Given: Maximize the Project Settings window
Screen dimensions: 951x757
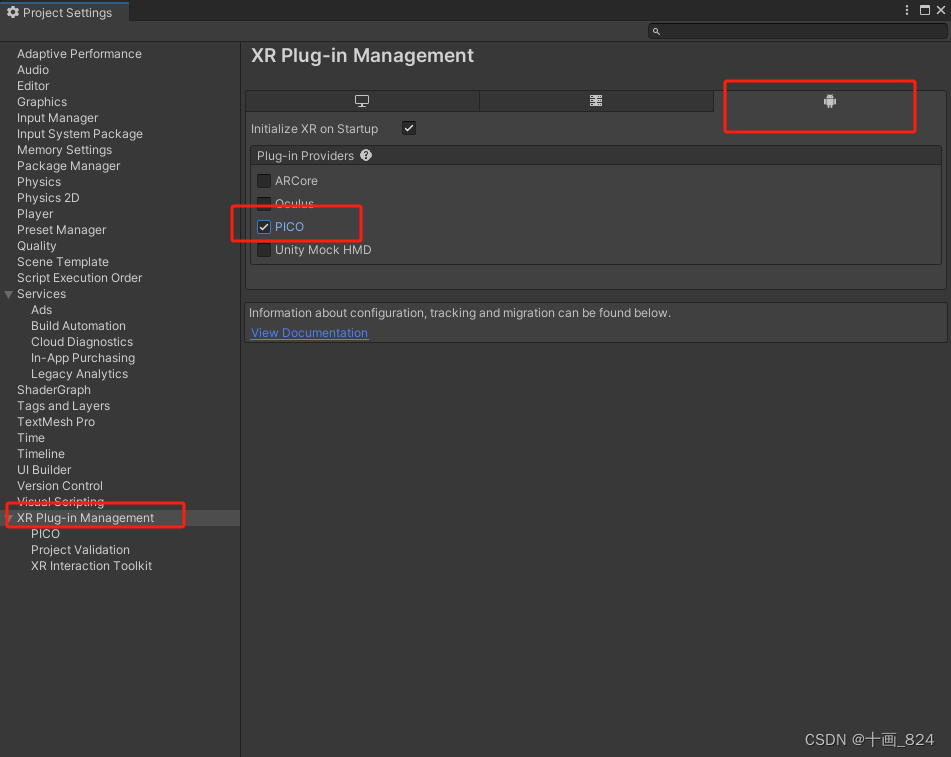Looking at the screenshot, I should click(925, 10).
